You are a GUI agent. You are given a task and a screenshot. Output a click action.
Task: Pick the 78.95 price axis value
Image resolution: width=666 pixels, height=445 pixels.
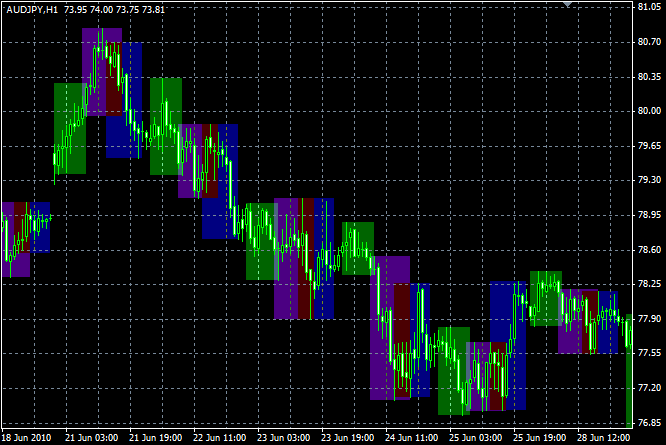(x=649, y=215)
